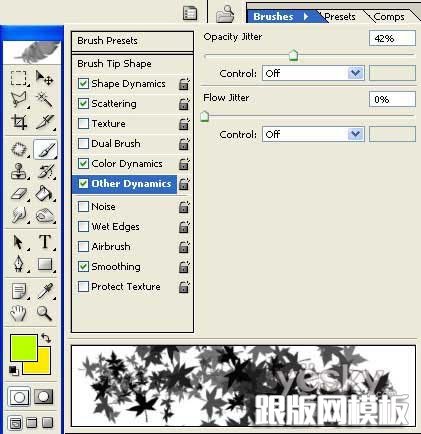This screenshot has width=421, height=434.
Task: Switch to the Tool Presets tab
Action: [340, 16]
